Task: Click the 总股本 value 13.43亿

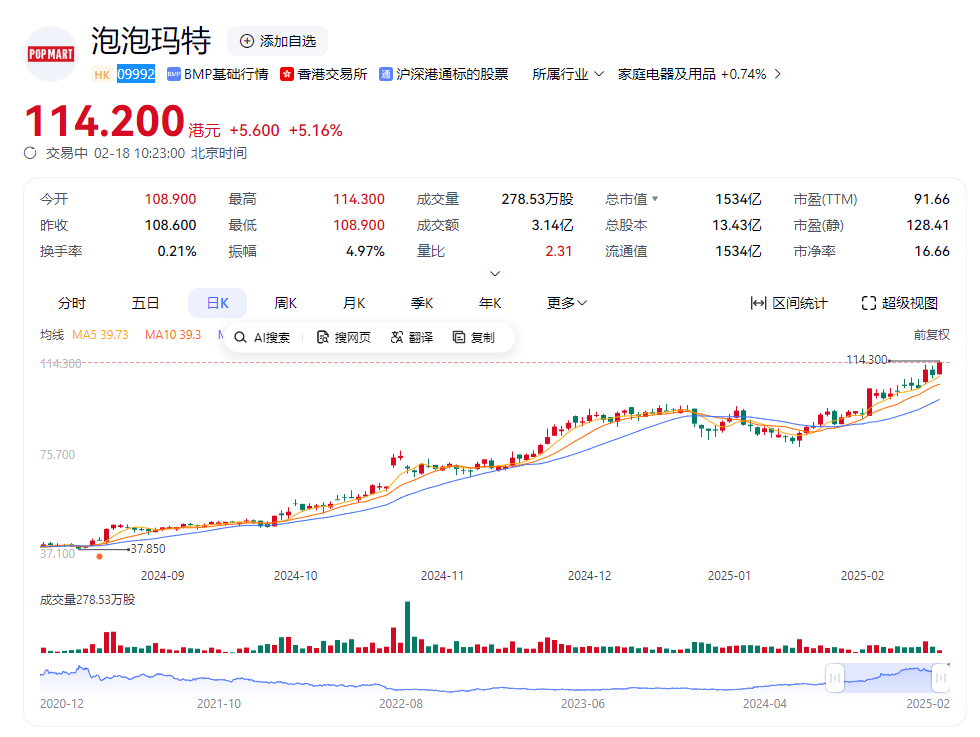Action: coord(737,225)
